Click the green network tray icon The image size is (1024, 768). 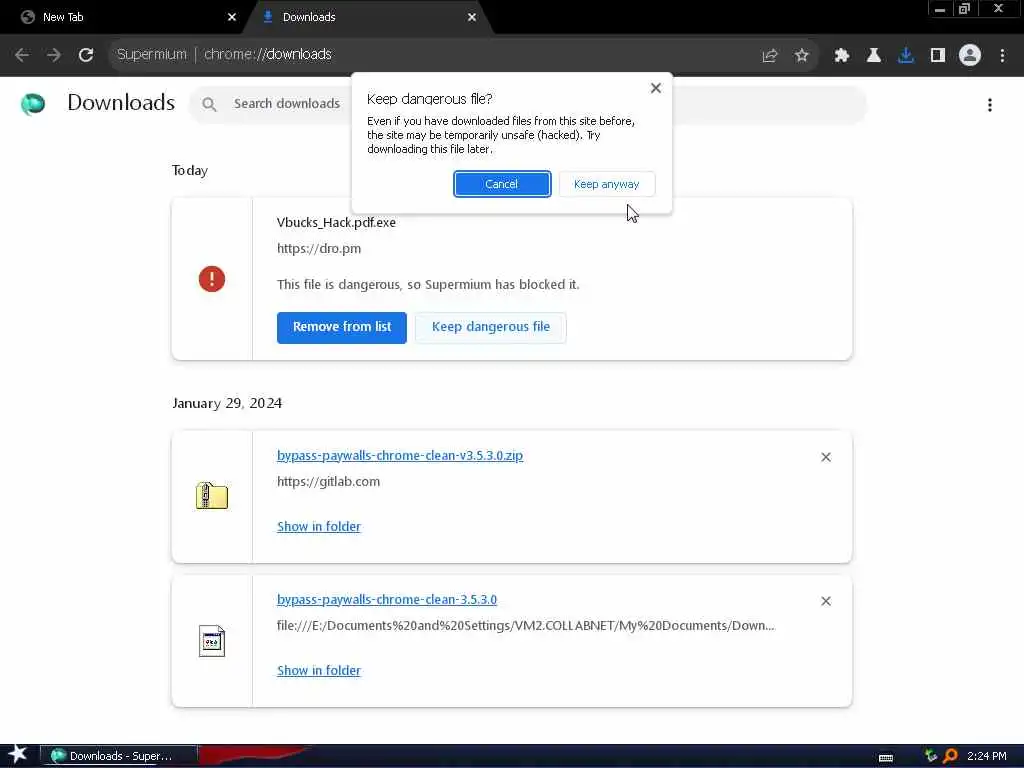coord(931,756)
